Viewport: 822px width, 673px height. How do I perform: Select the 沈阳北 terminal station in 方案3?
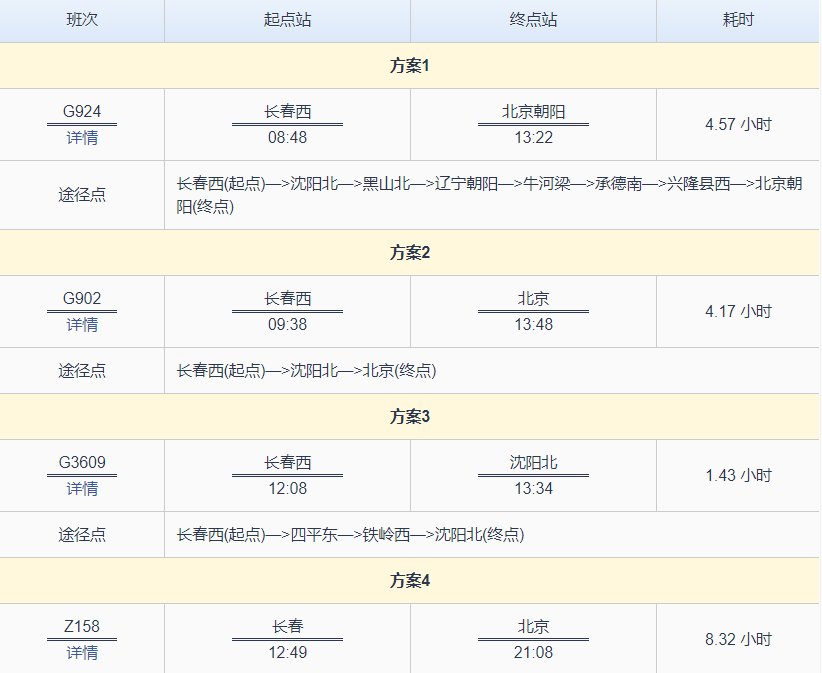[x=533, y=462]
